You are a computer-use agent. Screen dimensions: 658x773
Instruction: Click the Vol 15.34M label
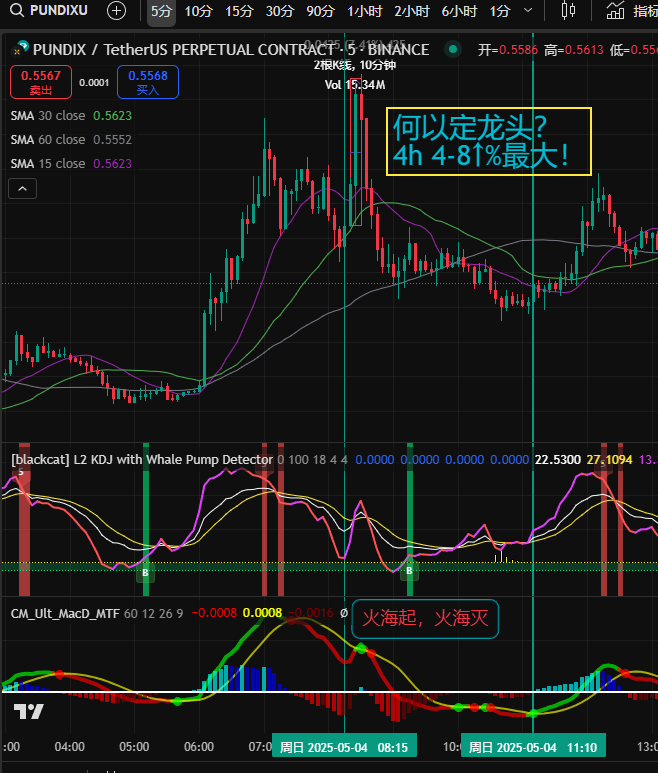tap(355, 85)
